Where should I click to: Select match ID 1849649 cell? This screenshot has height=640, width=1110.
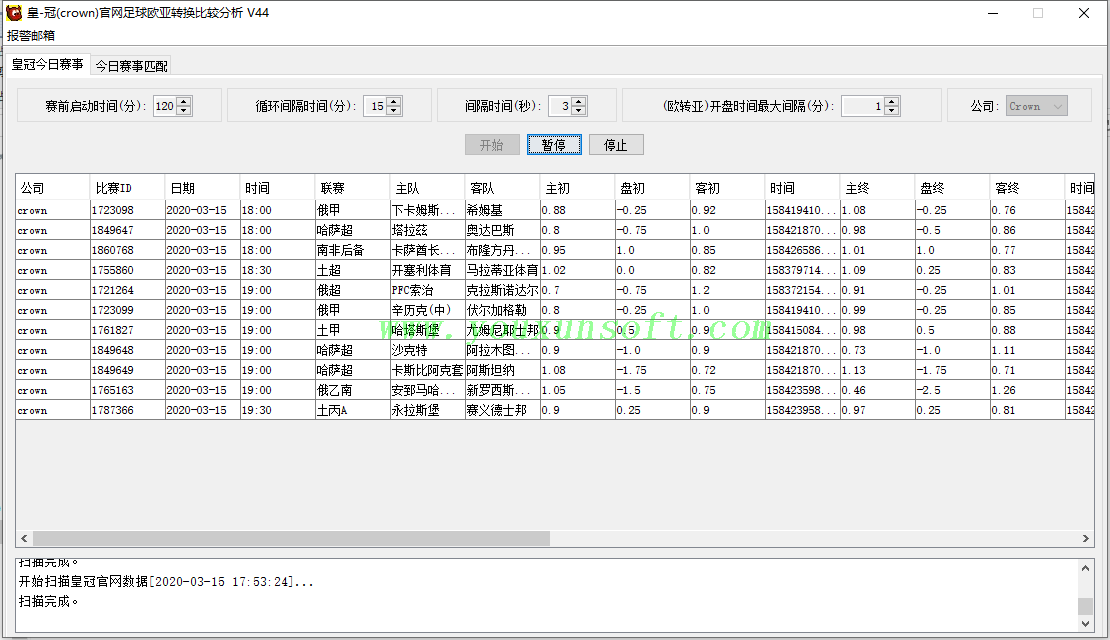pos(127,370)
